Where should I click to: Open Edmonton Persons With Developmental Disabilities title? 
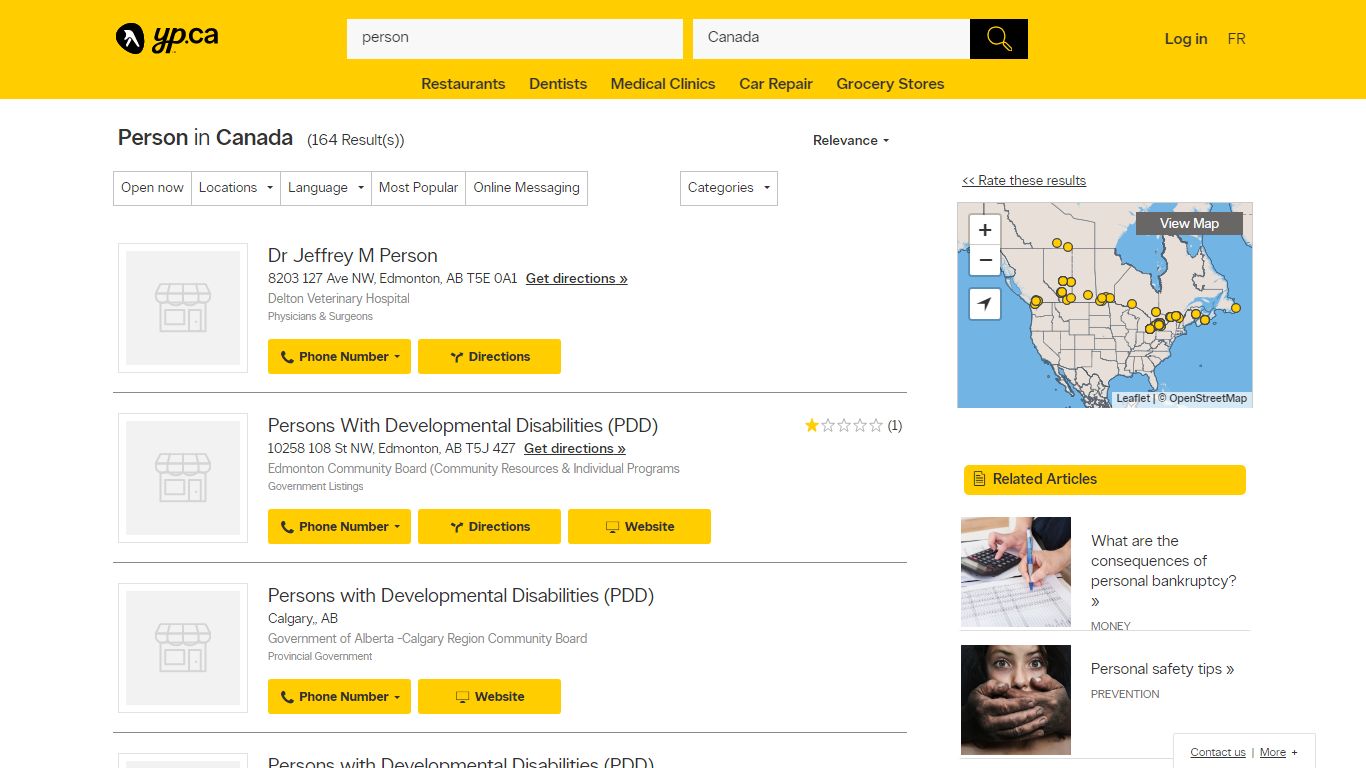click(x=463, y=426)
